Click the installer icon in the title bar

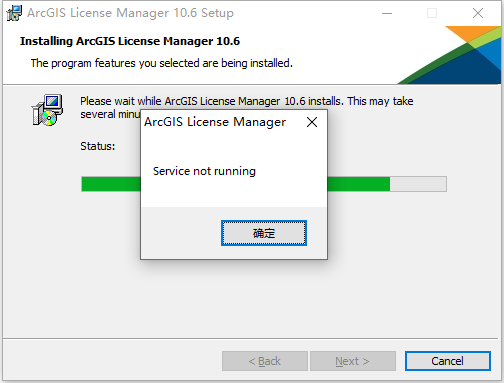tap(14, 13)
